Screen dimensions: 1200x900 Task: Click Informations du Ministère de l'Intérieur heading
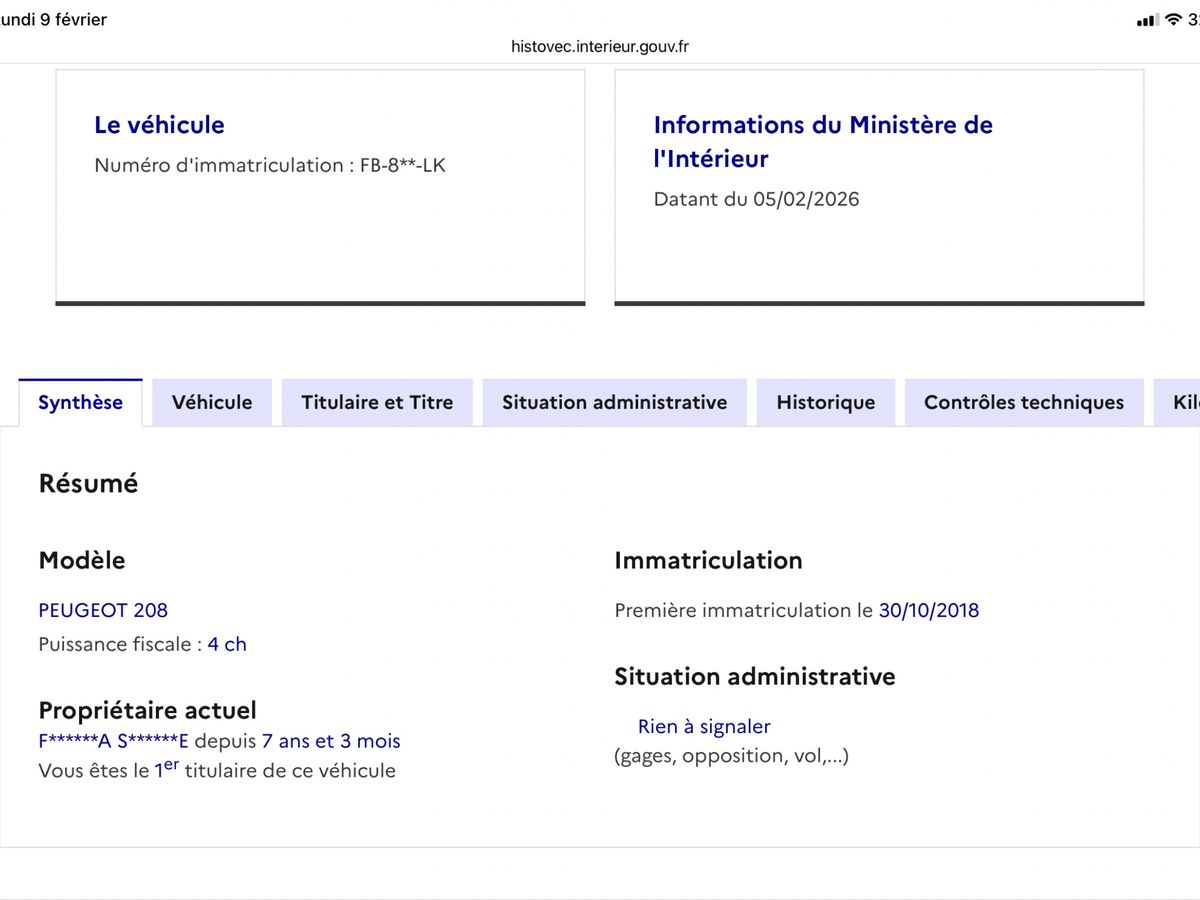click(x=822, y=141)
